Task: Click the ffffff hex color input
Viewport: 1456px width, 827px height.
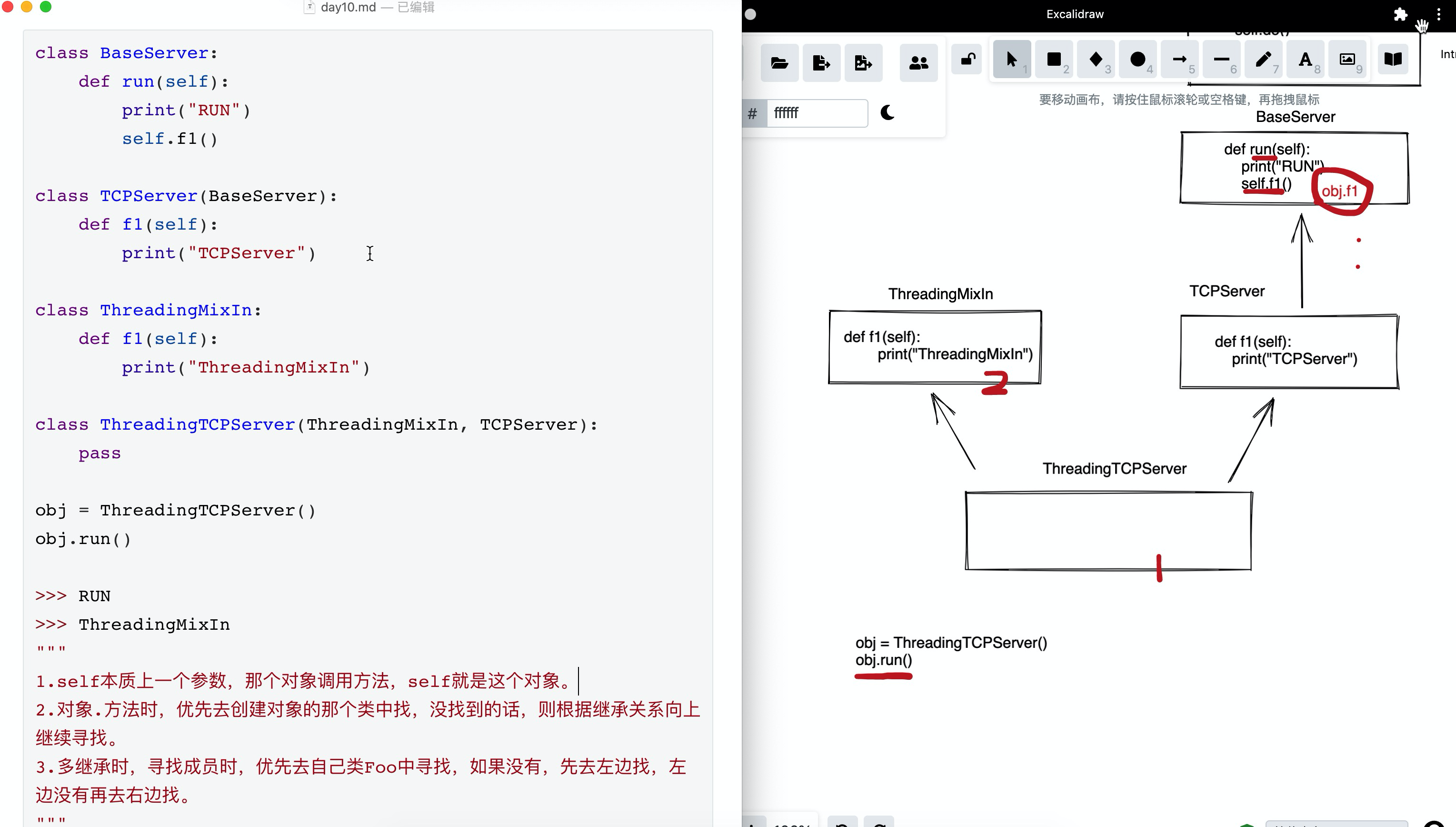Action: pos(816,113)
